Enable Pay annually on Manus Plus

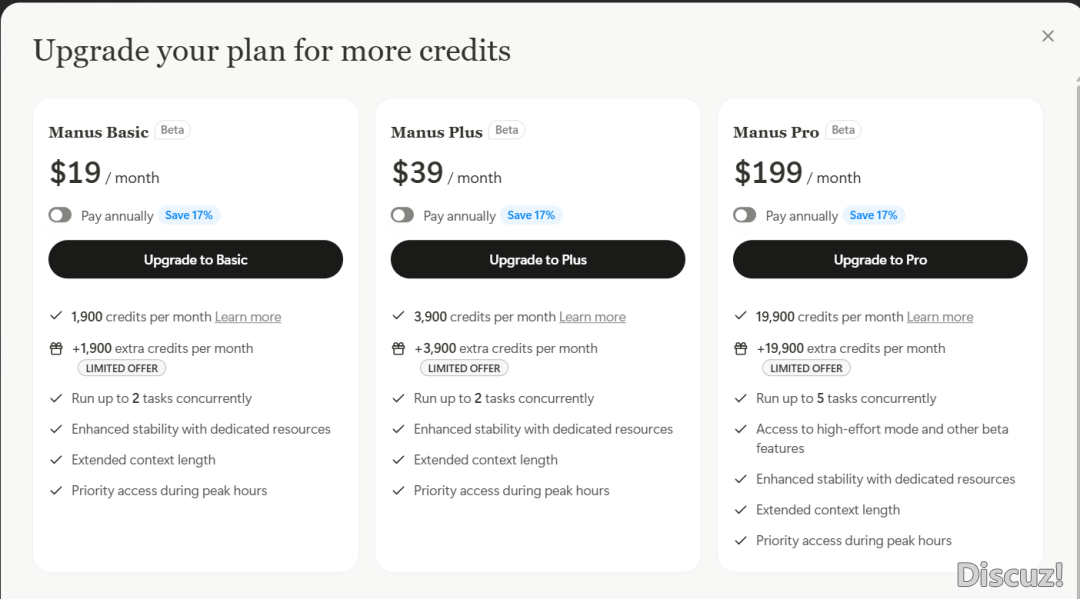tap(402, 215)
